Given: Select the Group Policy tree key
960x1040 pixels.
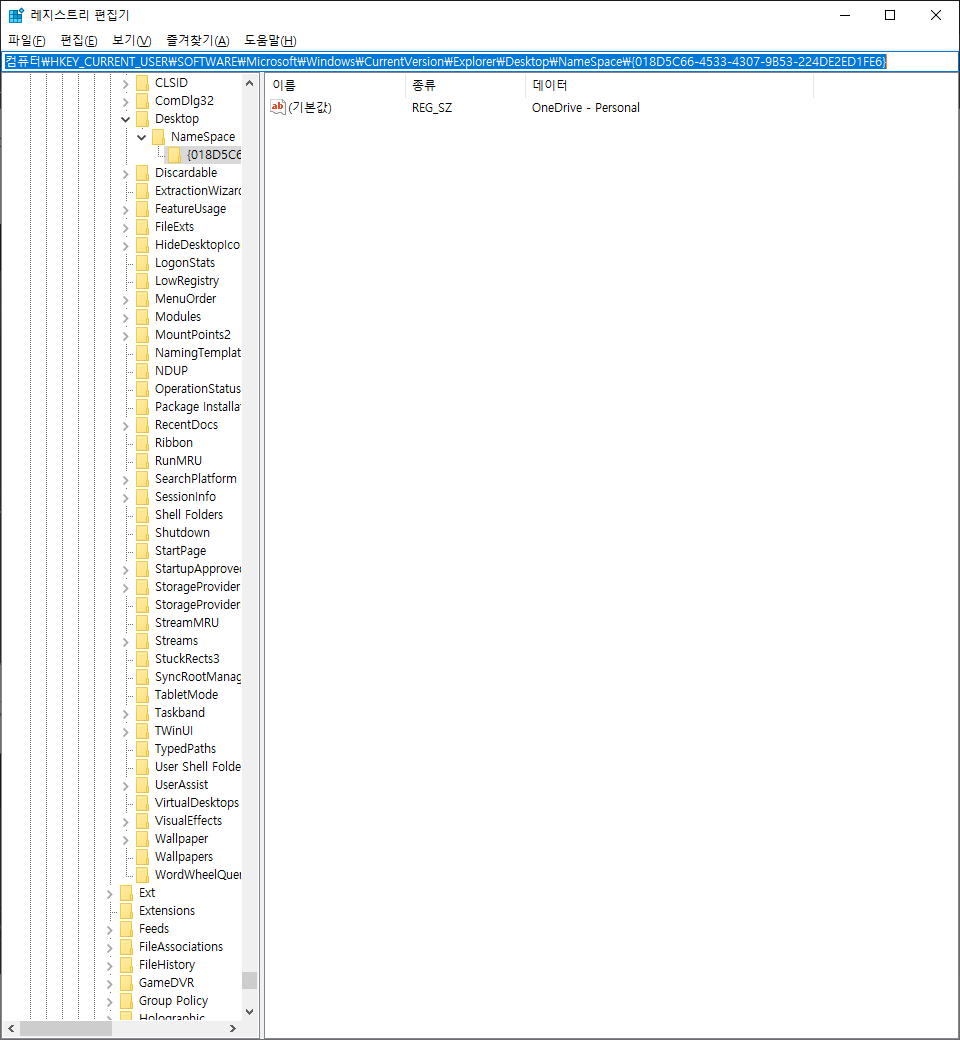Looking at the screenshot, I should click(173, 1001).
